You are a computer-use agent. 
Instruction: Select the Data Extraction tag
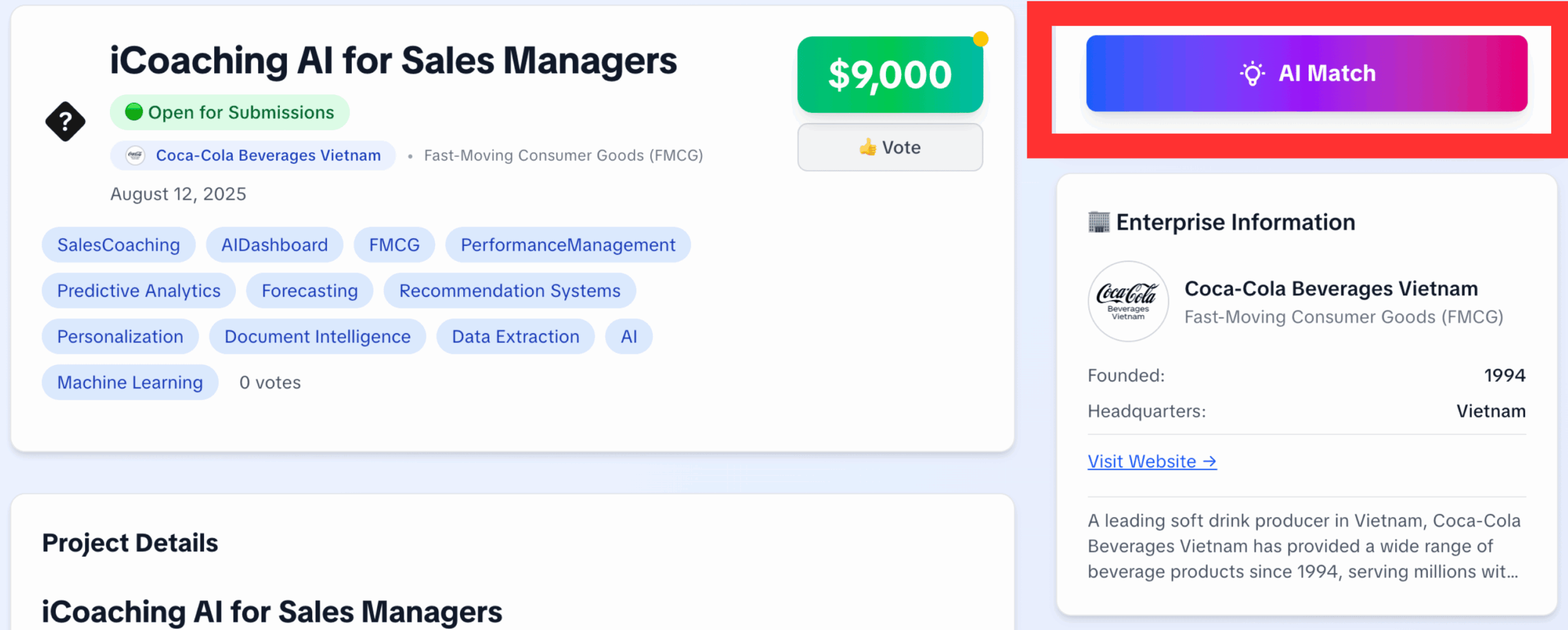click(x=515, y=336)
